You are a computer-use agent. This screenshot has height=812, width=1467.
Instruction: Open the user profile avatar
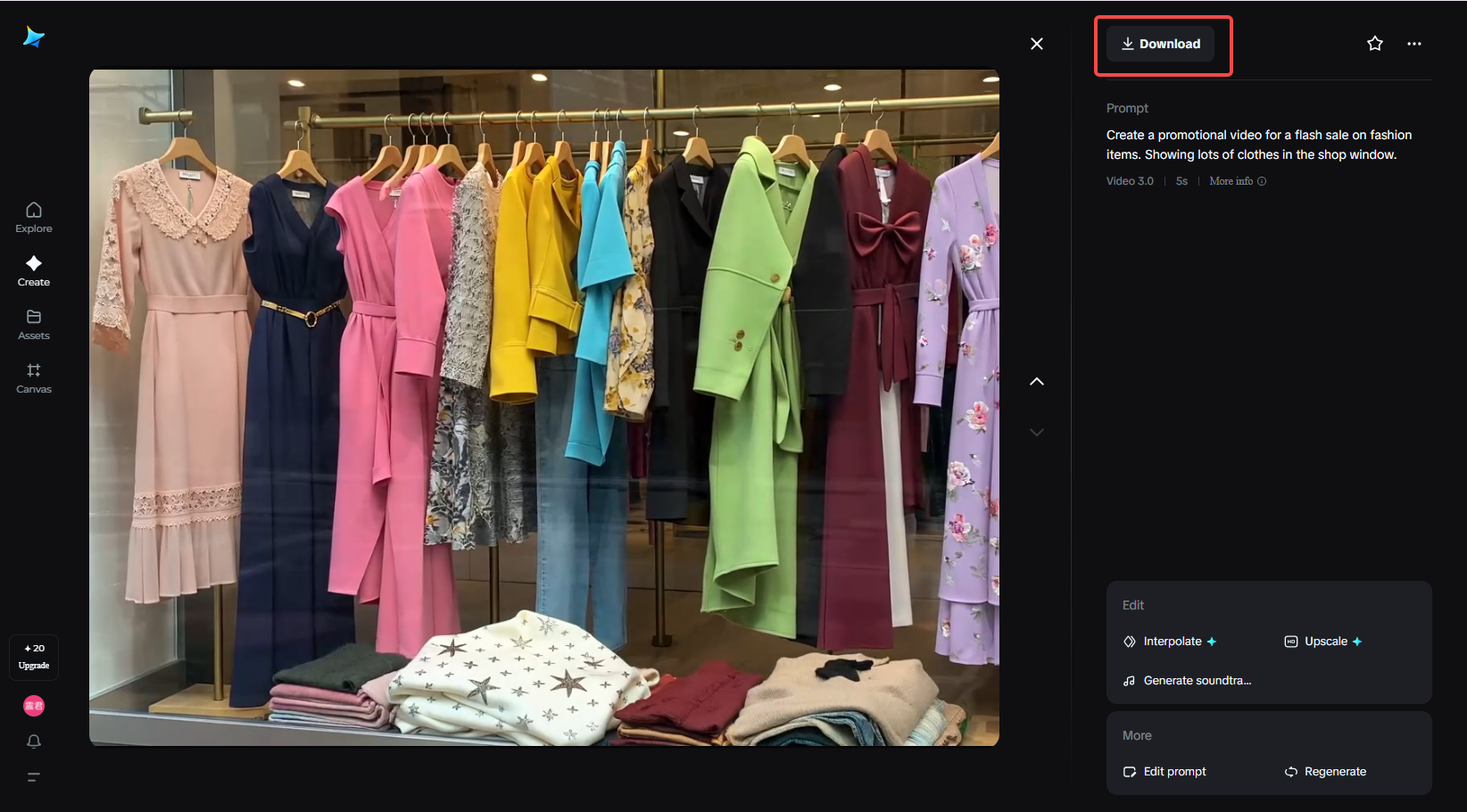pos(34,706)
